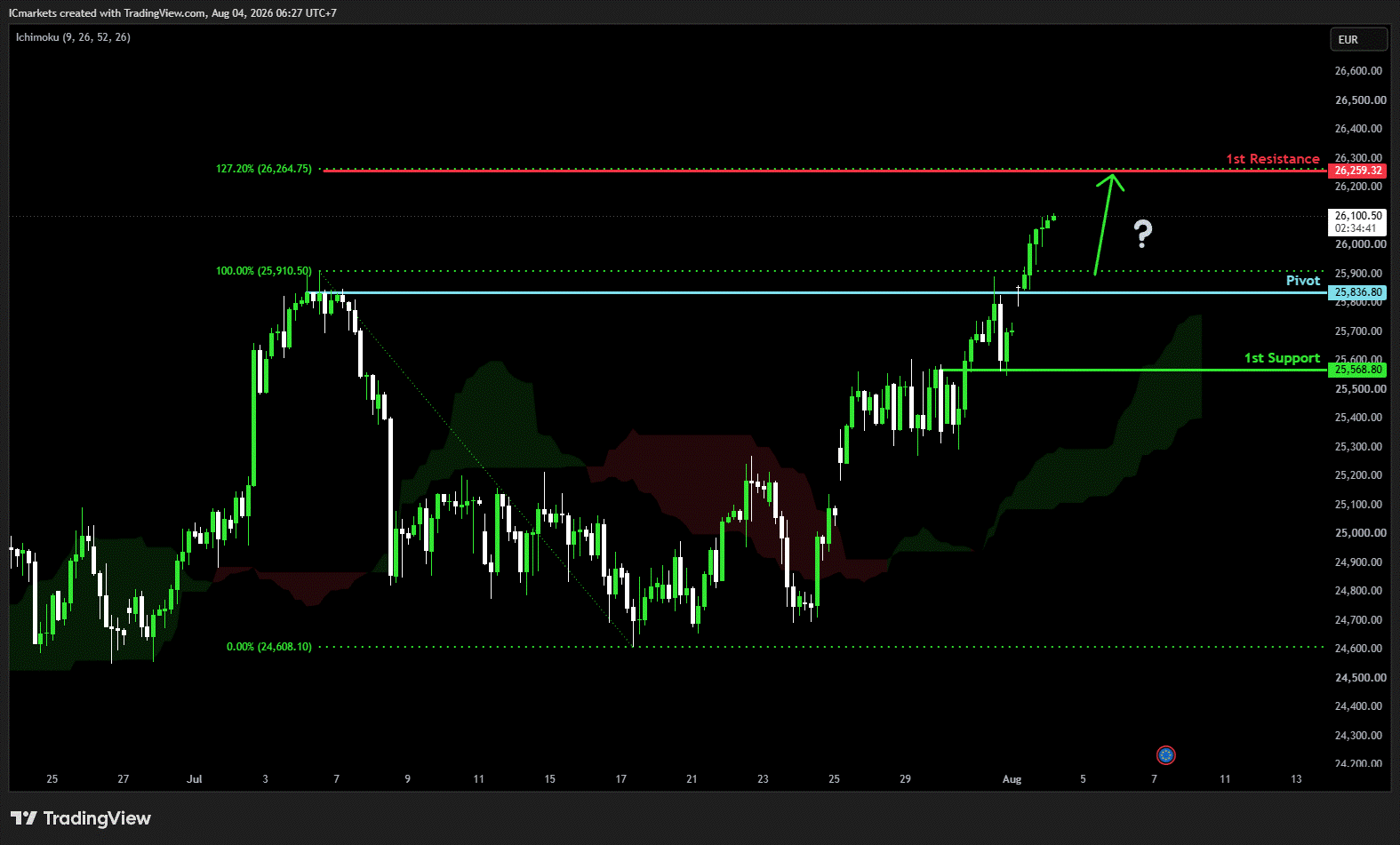
Task: Click the green 25,568.80 support price tag
Action: pyautogui.click(x=1357, y=370)
